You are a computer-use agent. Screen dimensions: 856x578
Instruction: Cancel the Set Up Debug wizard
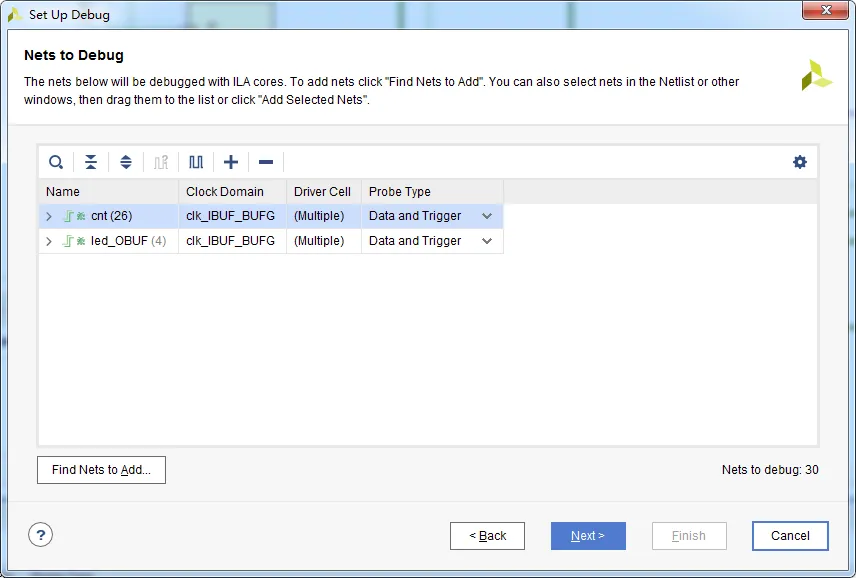coord(790,536)
